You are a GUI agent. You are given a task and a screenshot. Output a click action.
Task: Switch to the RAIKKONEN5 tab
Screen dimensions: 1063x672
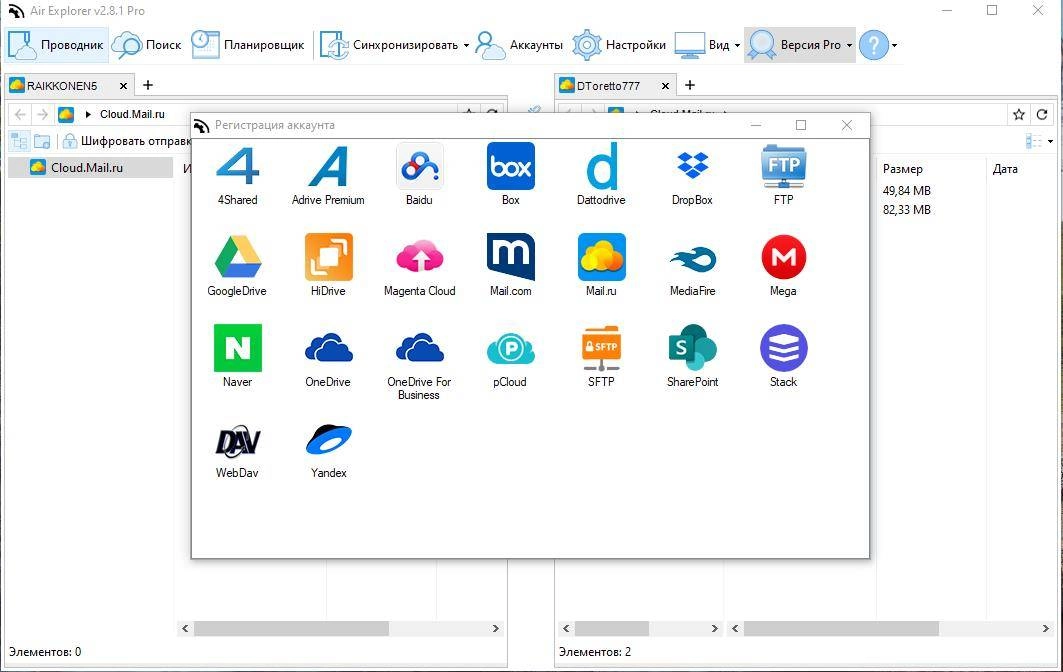pyautogui.click(x=61, y=85)
